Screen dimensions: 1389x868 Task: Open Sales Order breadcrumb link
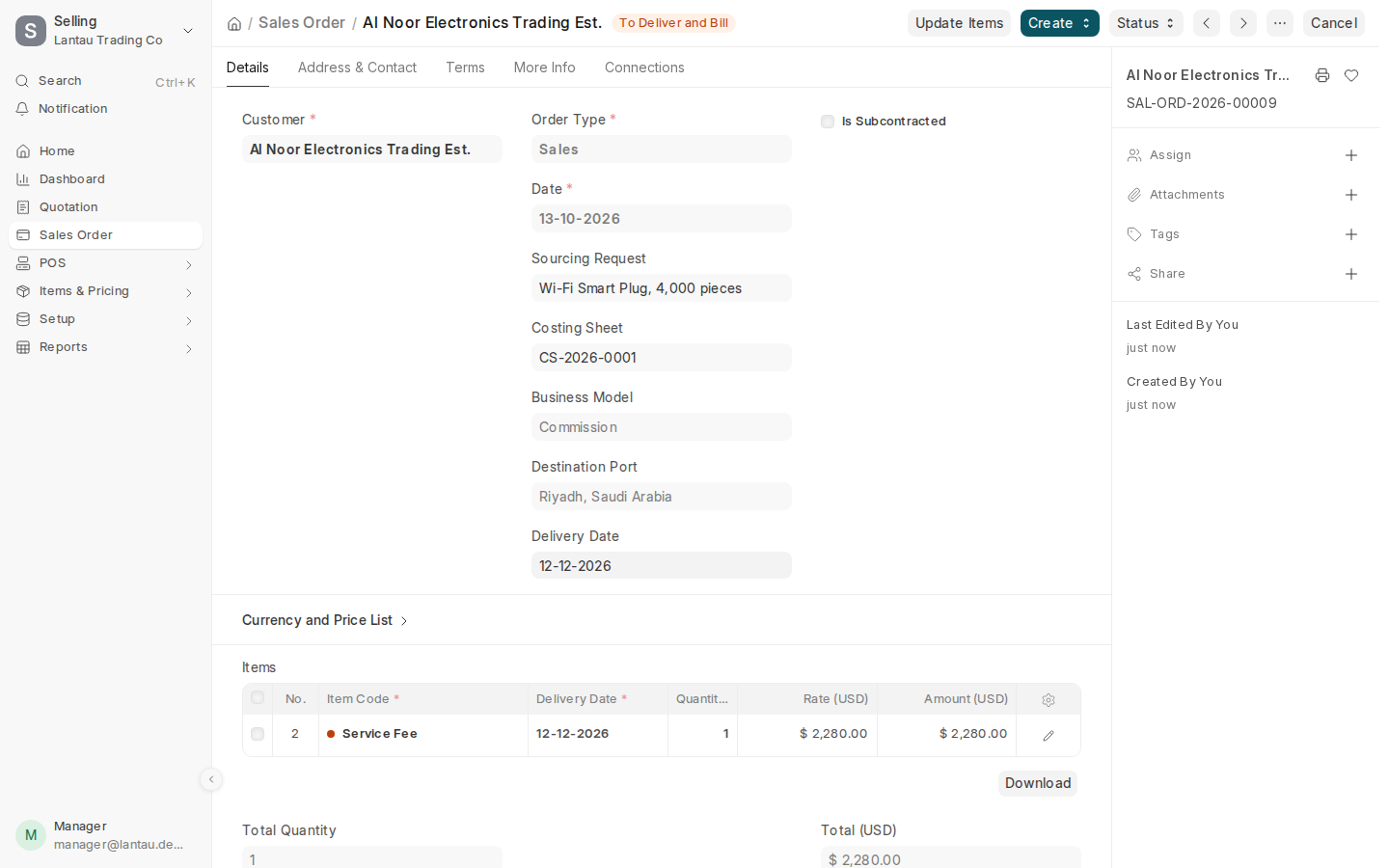pyautogui.click(x=302, y=22)
